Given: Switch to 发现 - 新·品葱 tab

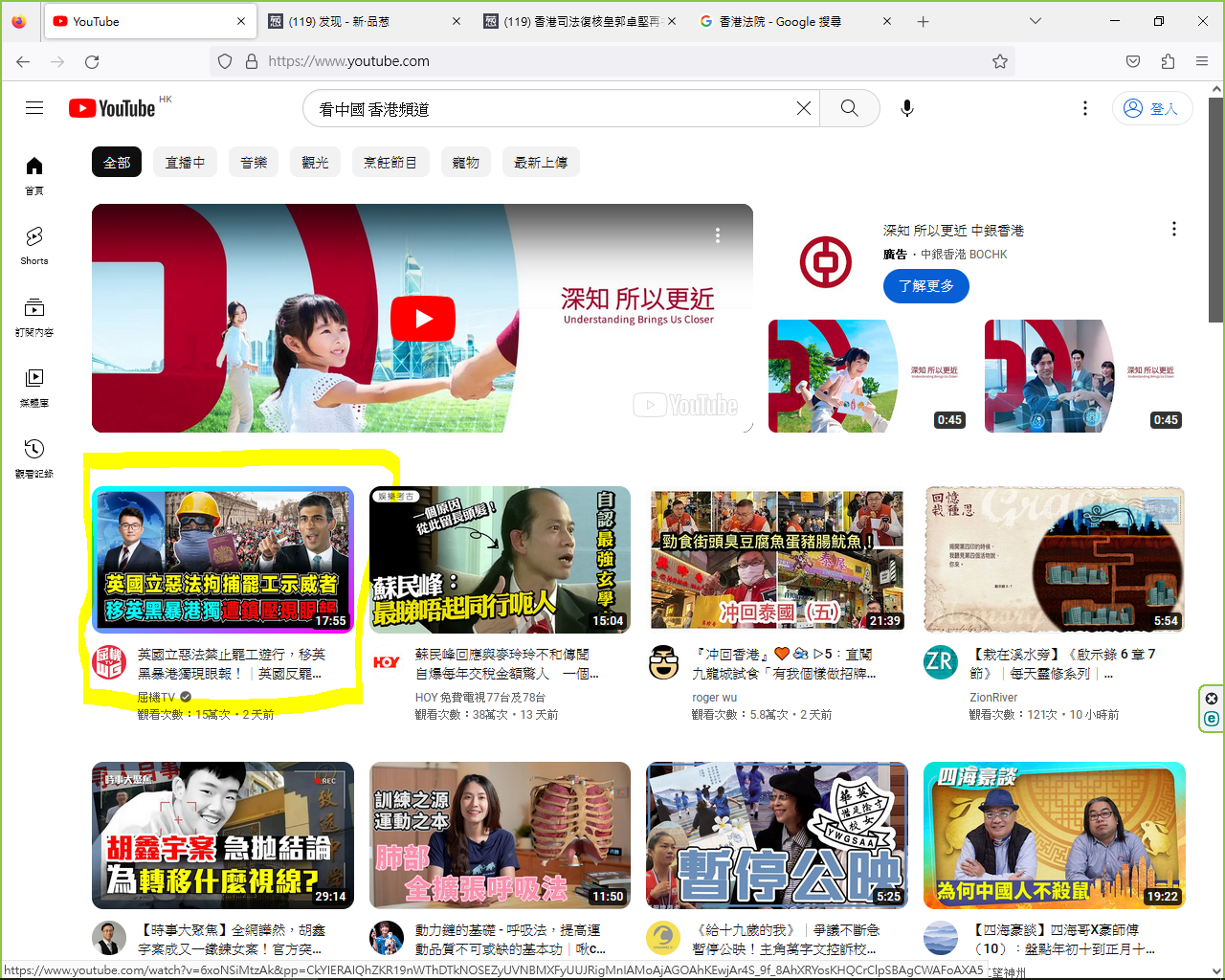Looking at the screenshot, I should [365, 21].
